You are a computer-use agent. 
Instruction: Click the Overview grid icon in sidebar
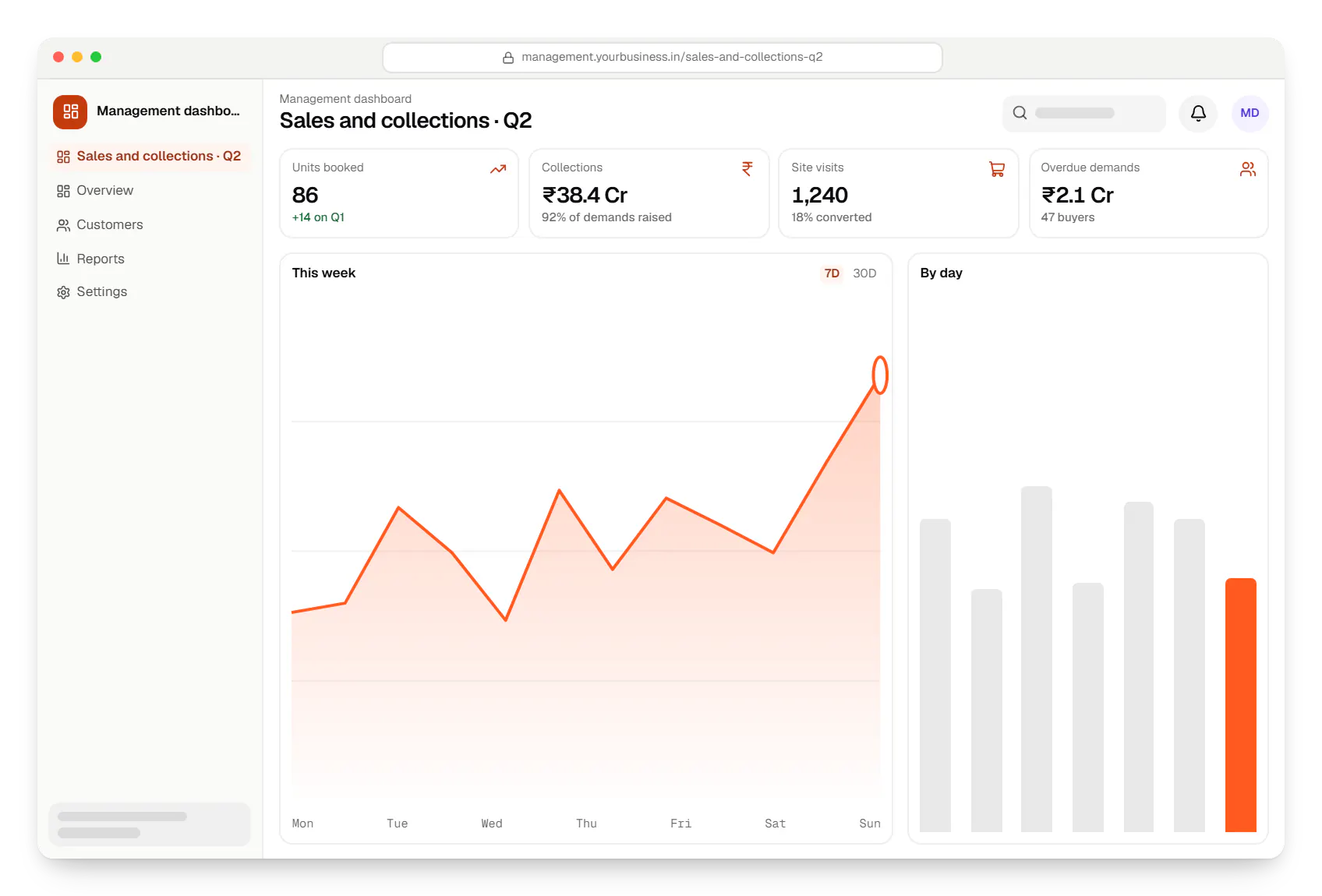point(63,191)
